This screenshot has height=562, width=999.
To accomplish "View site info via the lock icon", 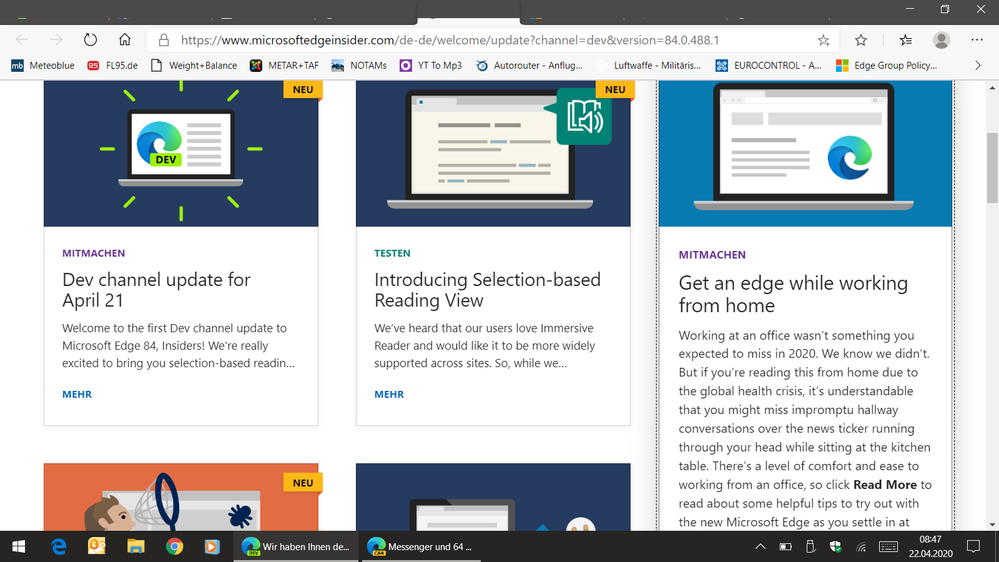I will 164,40.
